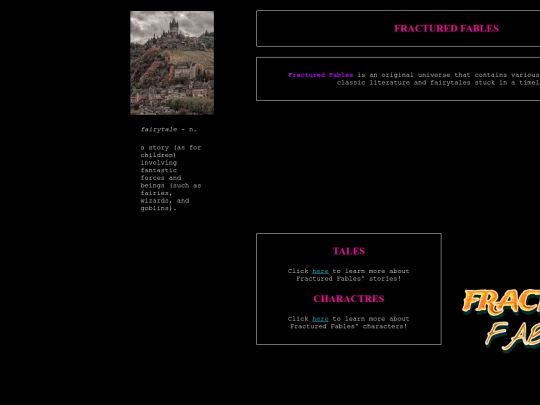Click the 'fairytale - n.' definition heading
This screenshot has height=405, width=540.
[x=169, y=129]
